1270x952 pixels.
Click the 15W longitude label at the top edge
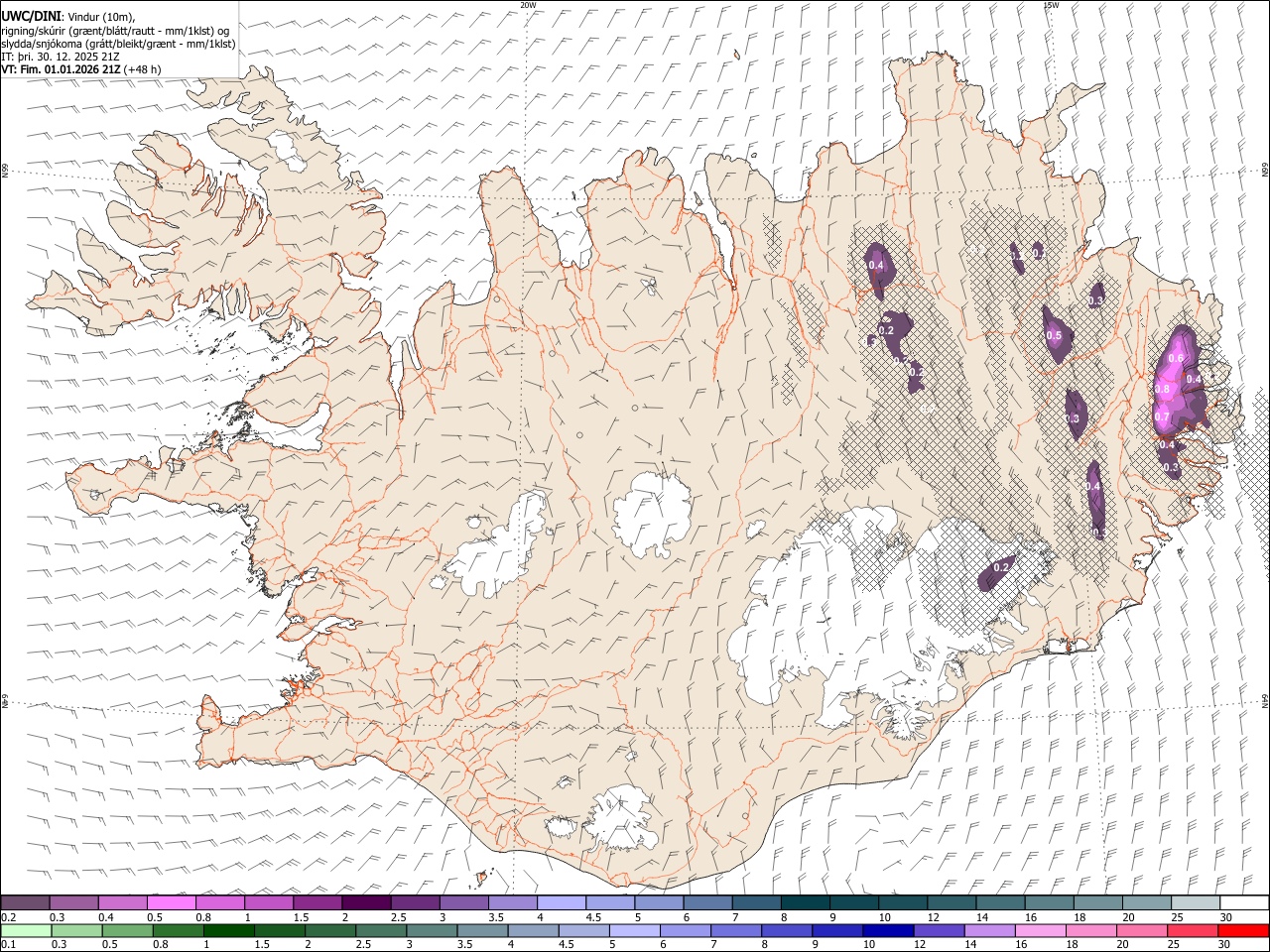1051,4
